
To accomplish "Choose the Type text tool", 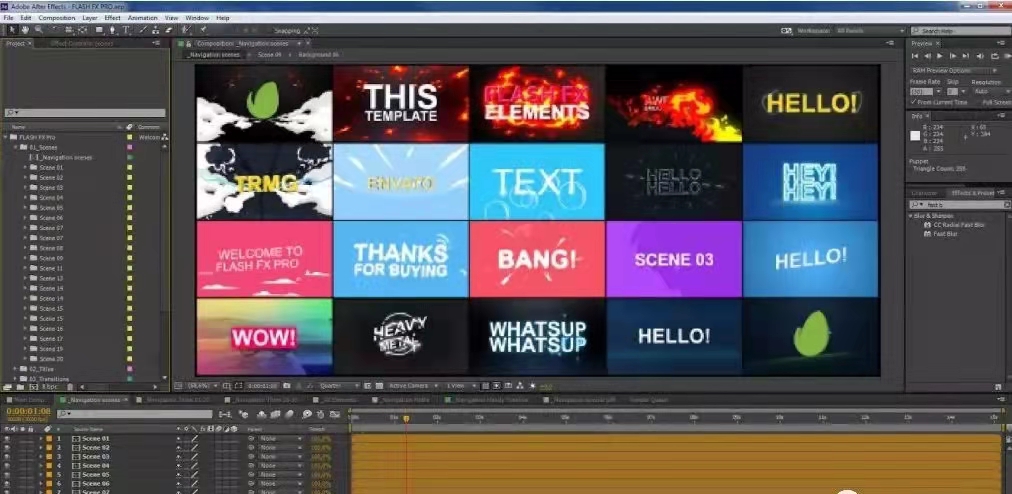I will click(x=124, y=30).
